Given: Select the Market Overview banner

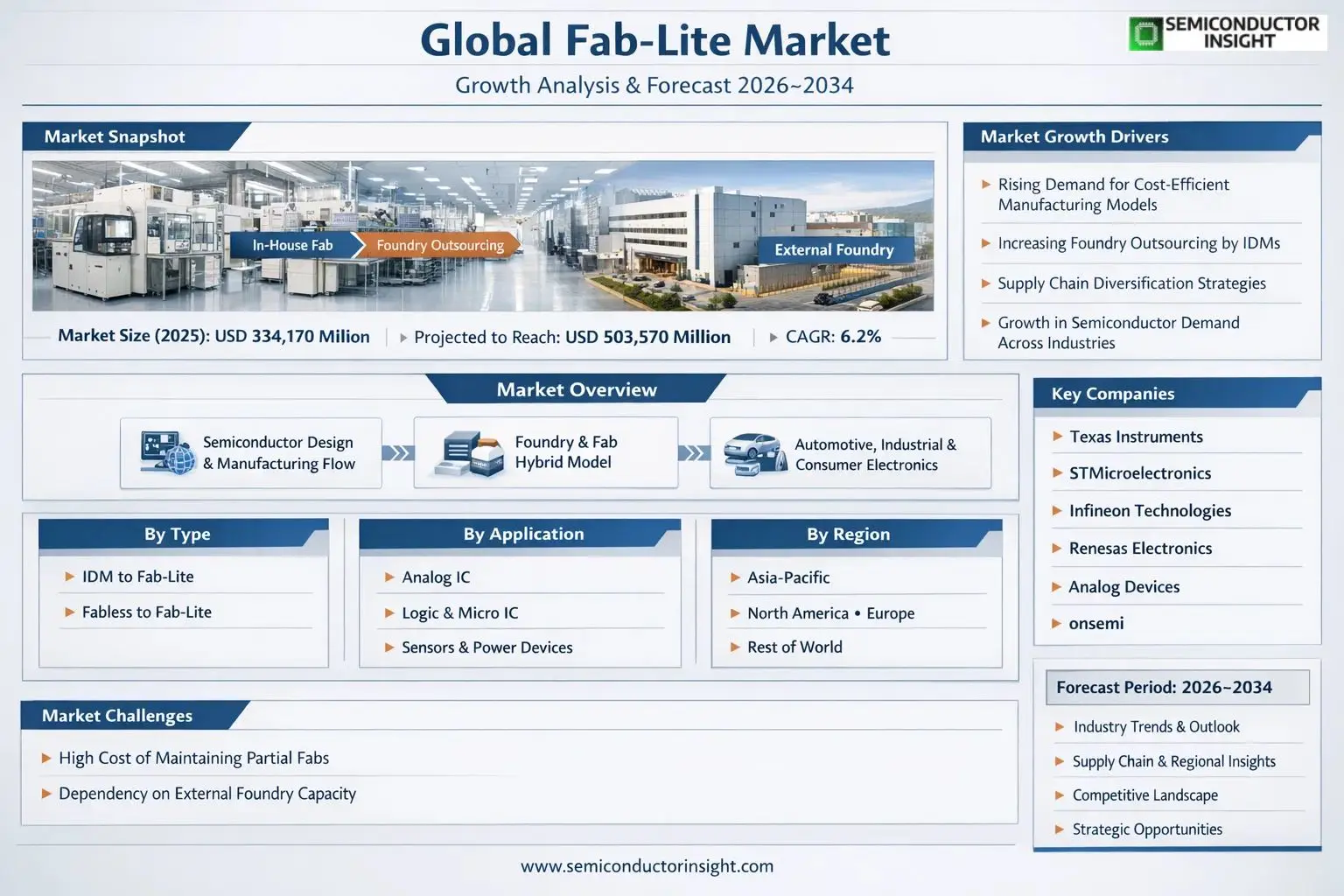Looking at the screenshot, I should 576,389.
